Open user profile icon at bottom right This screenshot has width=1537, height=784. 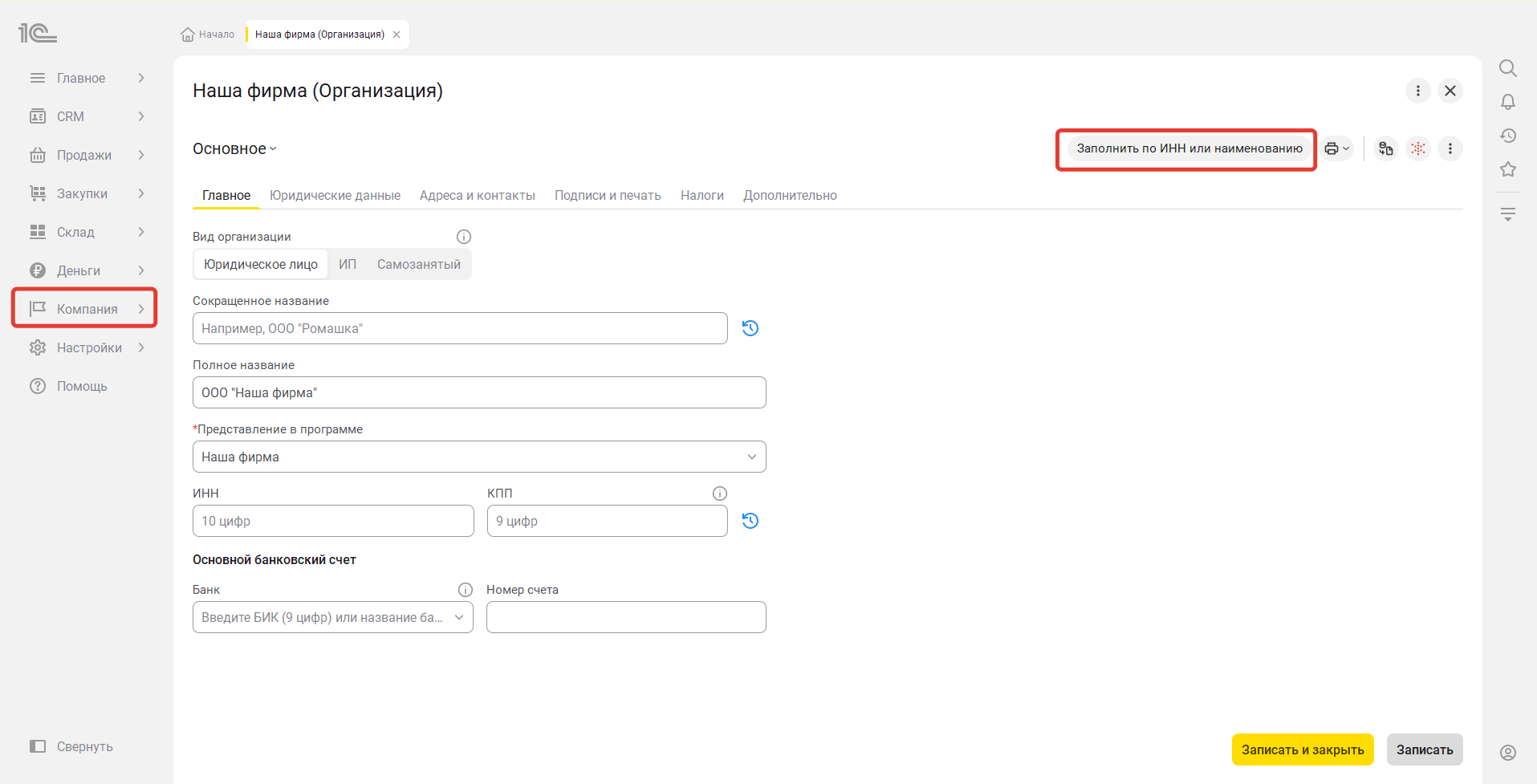1507,752
